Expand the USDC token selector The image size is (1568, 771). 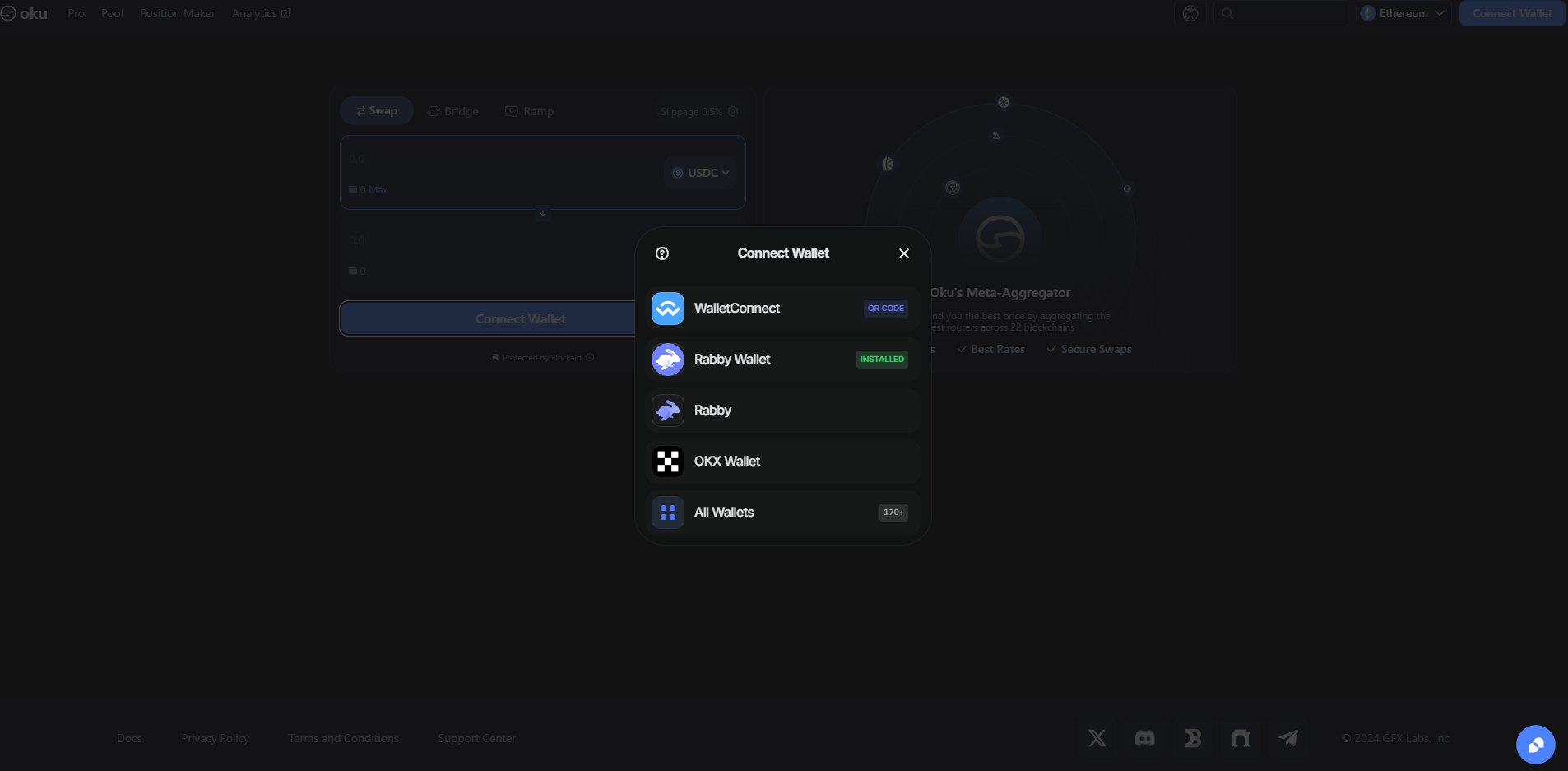(x=701, y=173)
